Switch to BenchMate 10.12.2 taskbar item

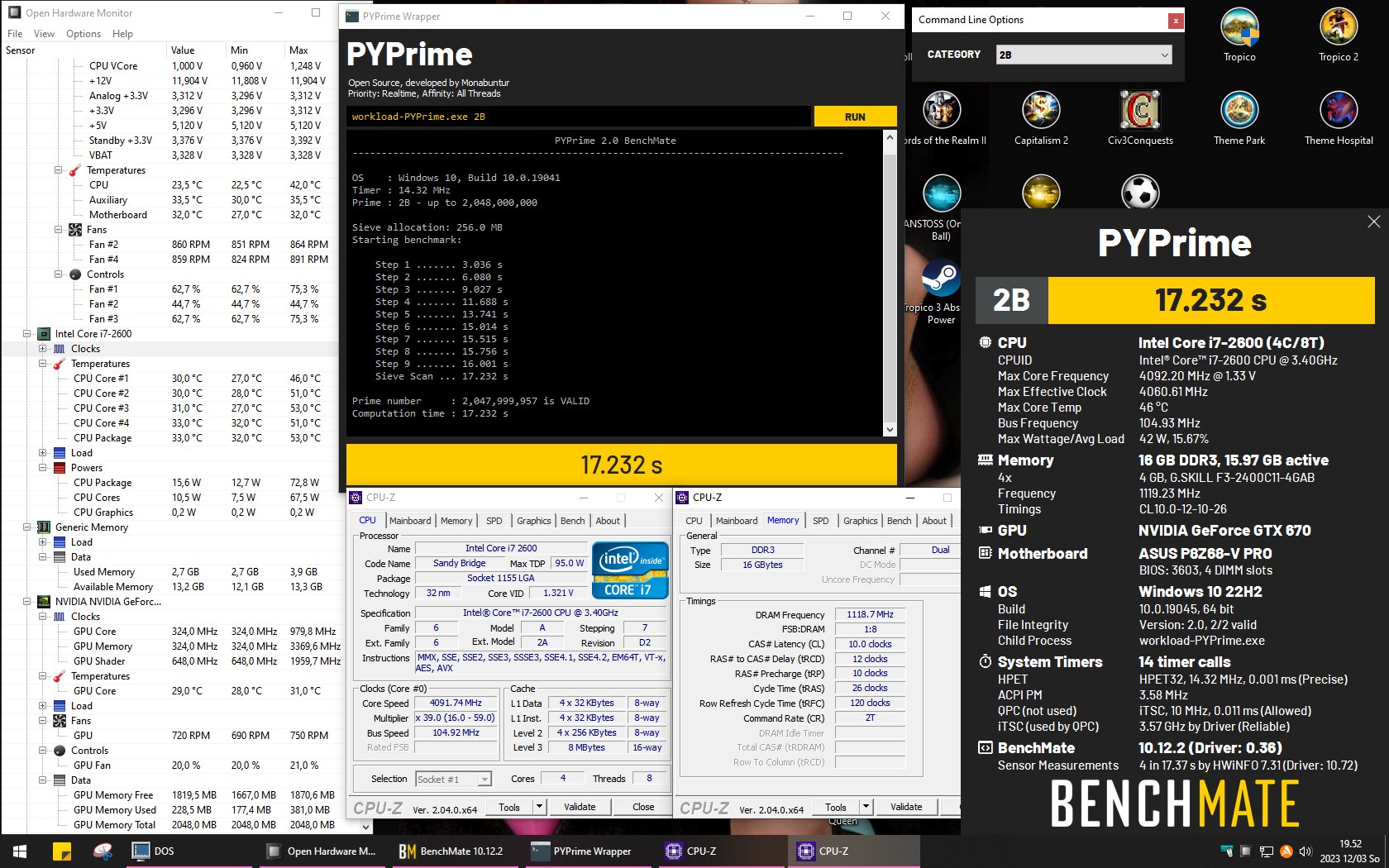453,851
